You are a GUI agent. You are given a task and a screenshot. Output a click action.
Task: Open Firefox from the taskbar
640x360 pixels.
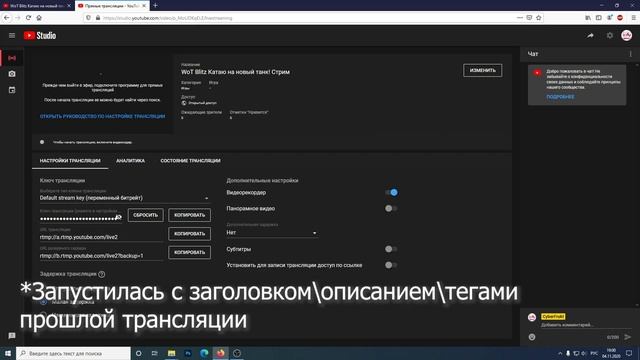pos(220,353)
